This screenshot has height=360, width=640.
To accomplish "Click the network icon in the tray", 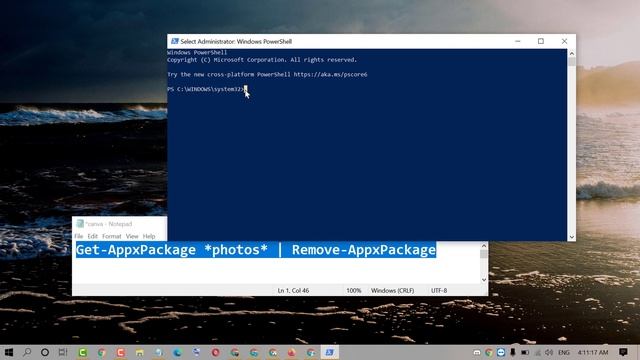I will click(538, 352).
